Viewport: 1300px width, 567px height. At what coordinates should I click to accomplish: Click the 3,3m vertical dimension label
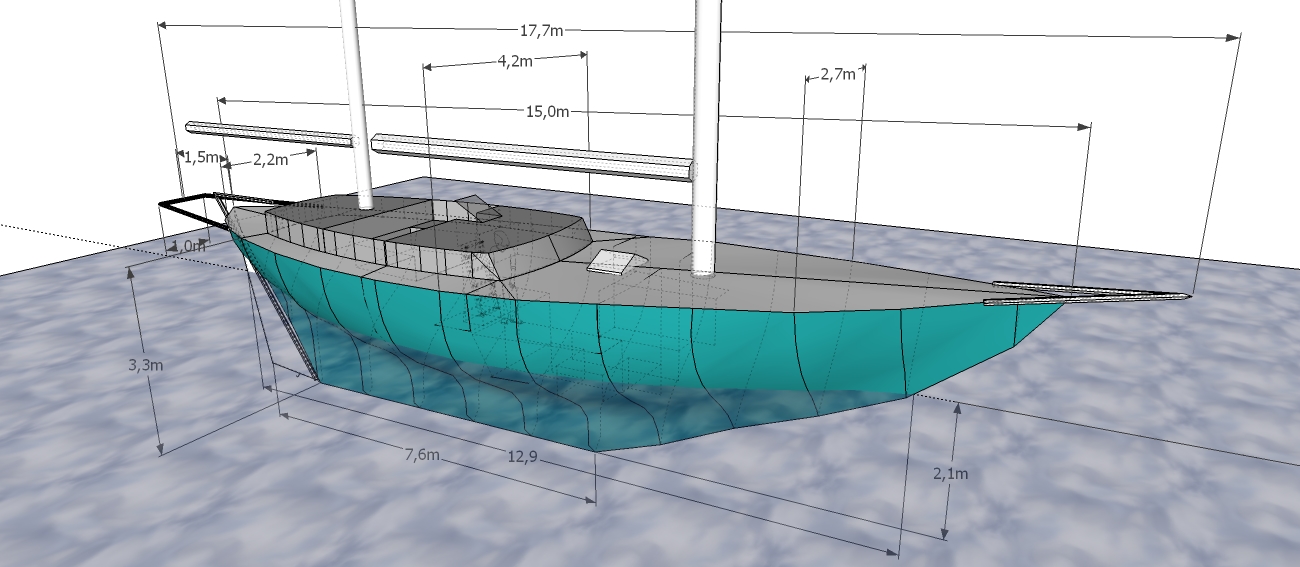pyautogui.click(x=146, y=365)
